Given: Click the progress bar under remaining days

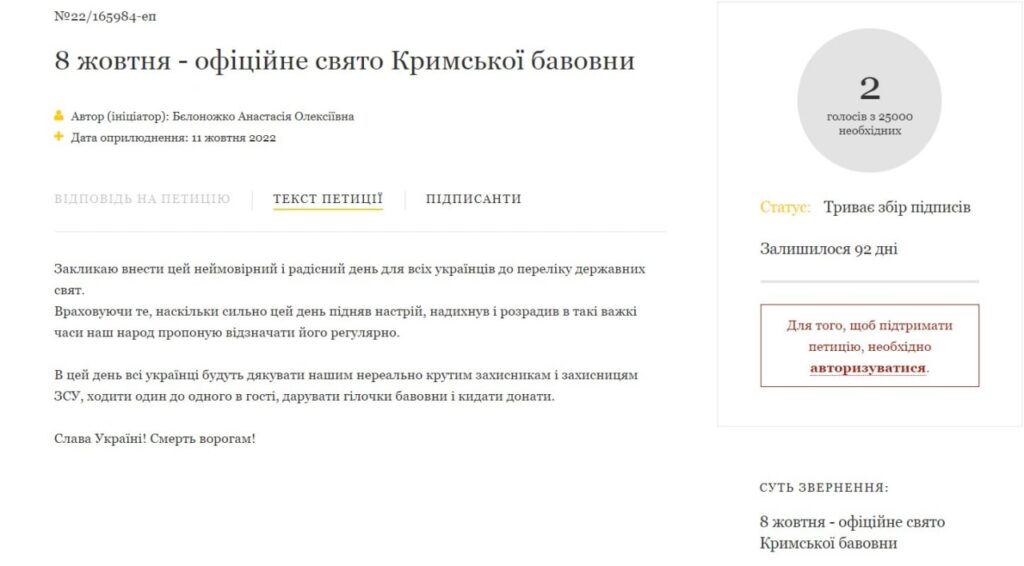Looking at the screenshot, I should (x=869, y=281).
